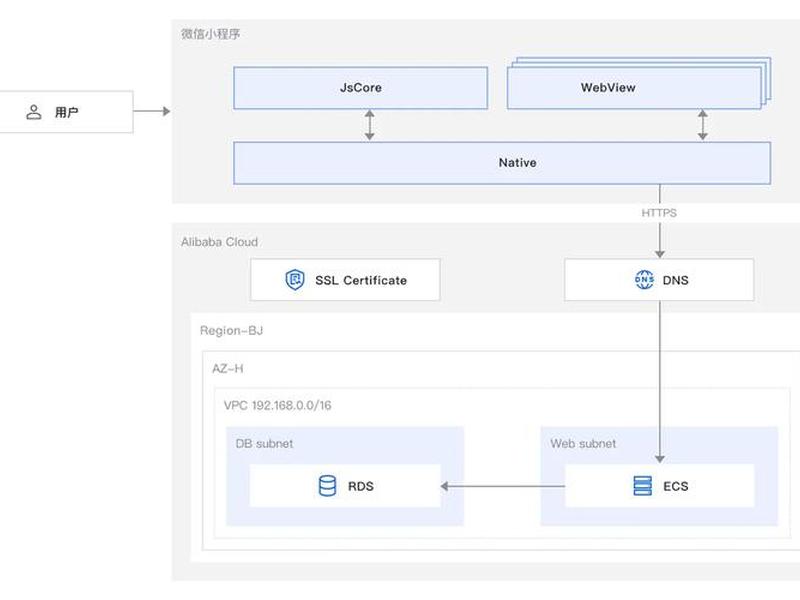Click the Web subnet label
Image resolution: width=800 pixels, height=600 pixels.
pyautogui.click(x=583, y=444)
